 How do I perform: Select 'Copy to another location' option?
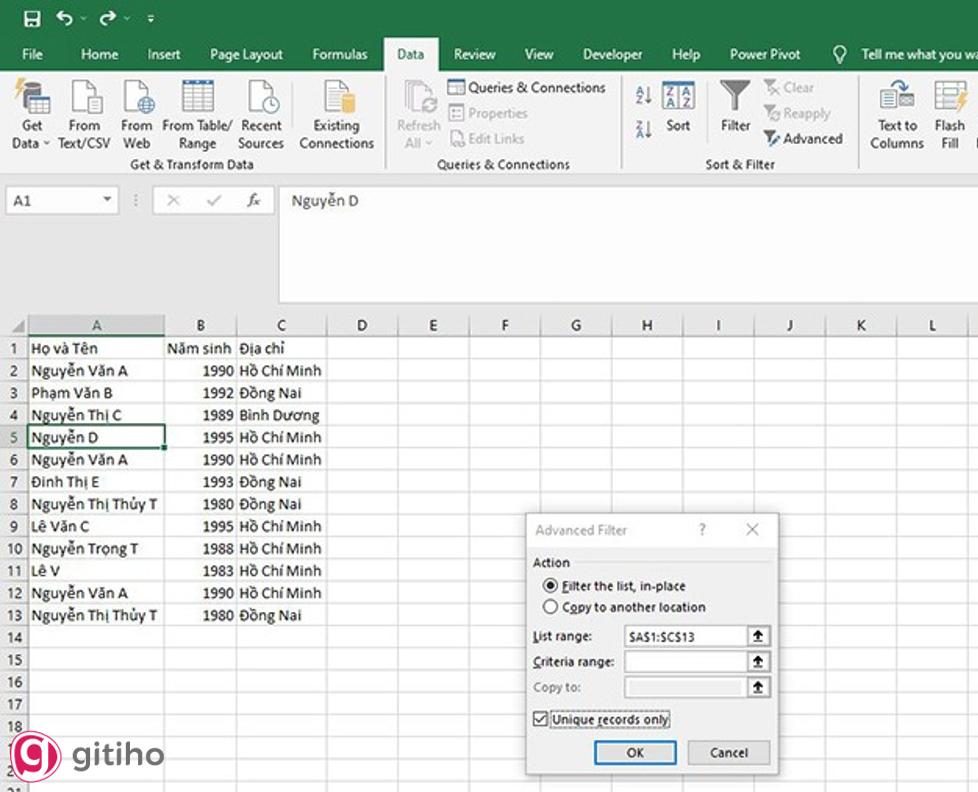550,607
